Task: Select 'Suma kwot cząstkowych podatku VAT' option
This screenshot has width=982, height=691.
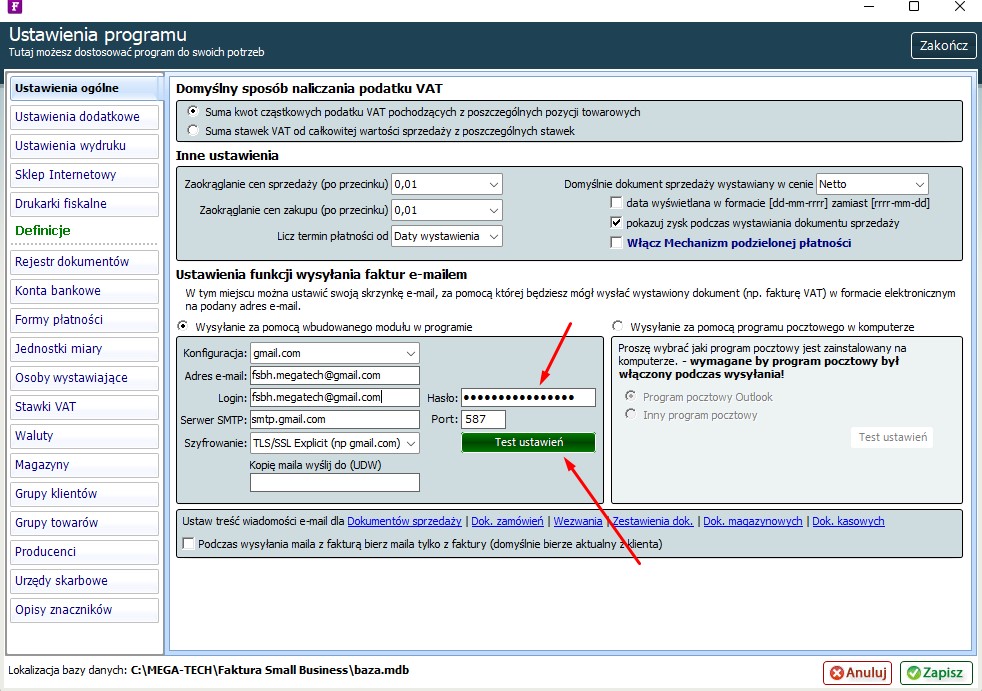Action: coord(194,112)
